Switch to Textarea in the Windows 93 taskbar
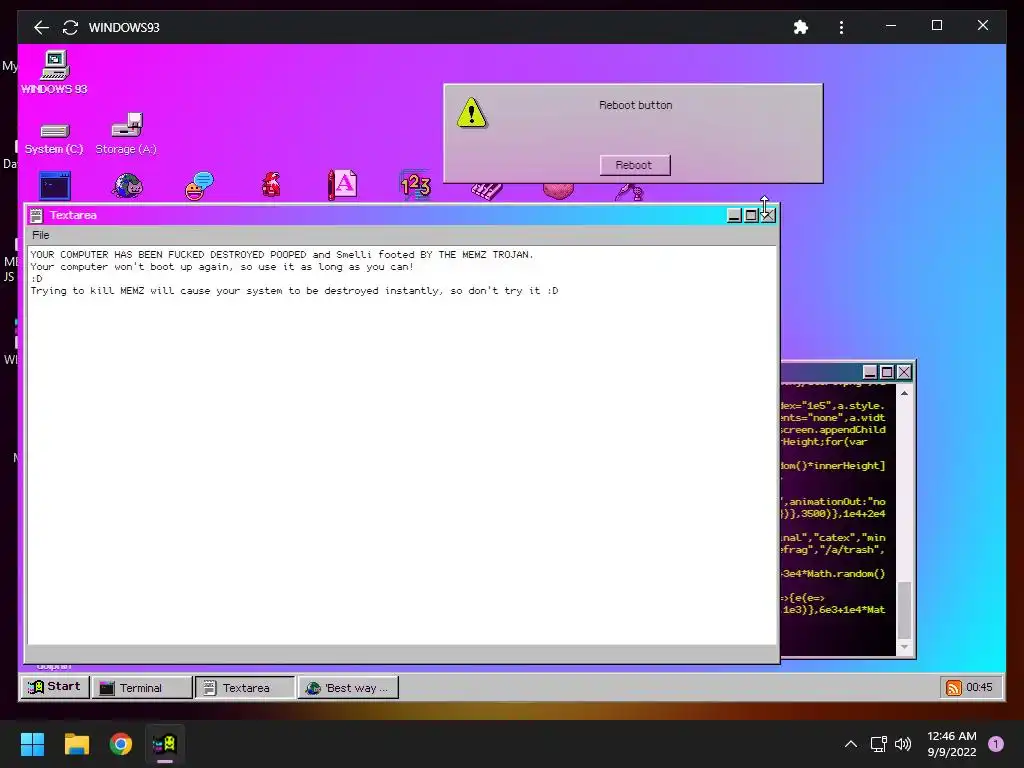 [x=245, y=688]
